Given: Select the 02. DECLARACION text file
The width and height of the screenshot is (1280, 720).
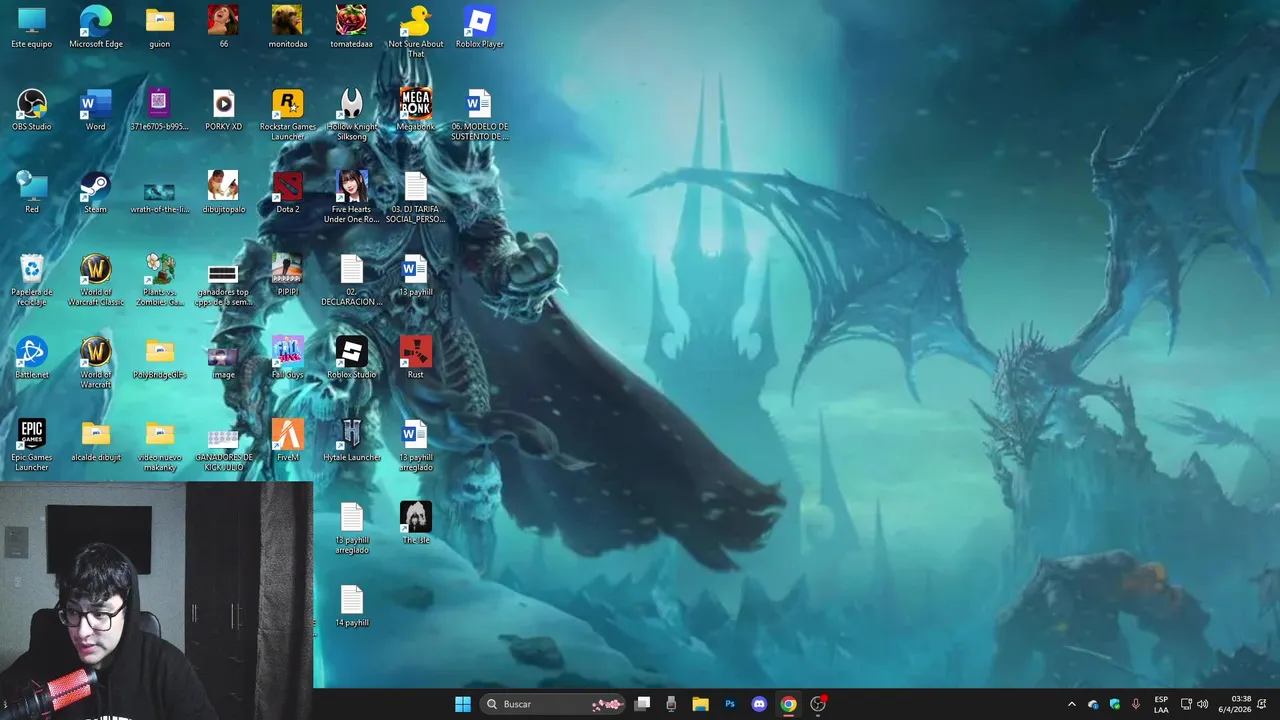Looking at the screenshot, I should (x=352, y=280).
